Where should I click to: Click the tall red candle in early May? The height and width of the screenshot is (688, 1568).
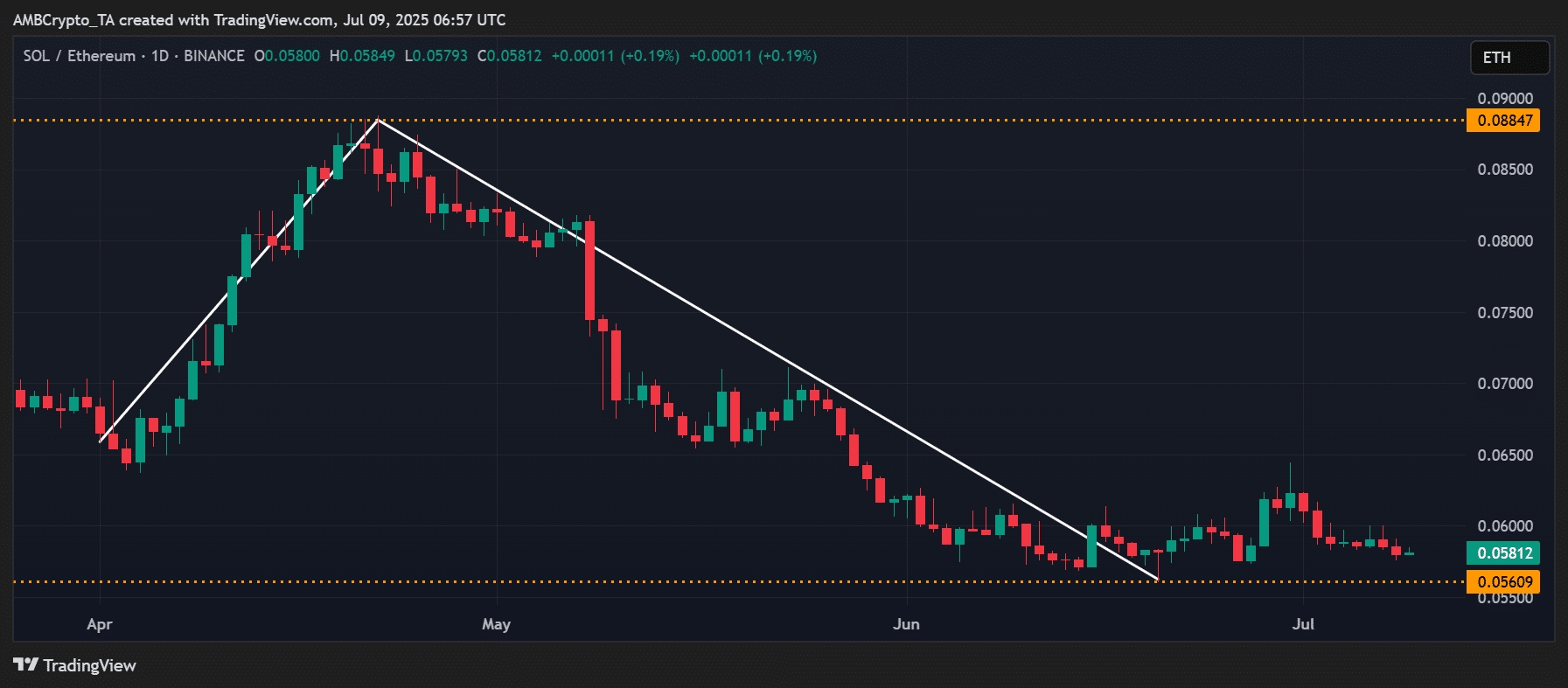click(x=590, y=269)
